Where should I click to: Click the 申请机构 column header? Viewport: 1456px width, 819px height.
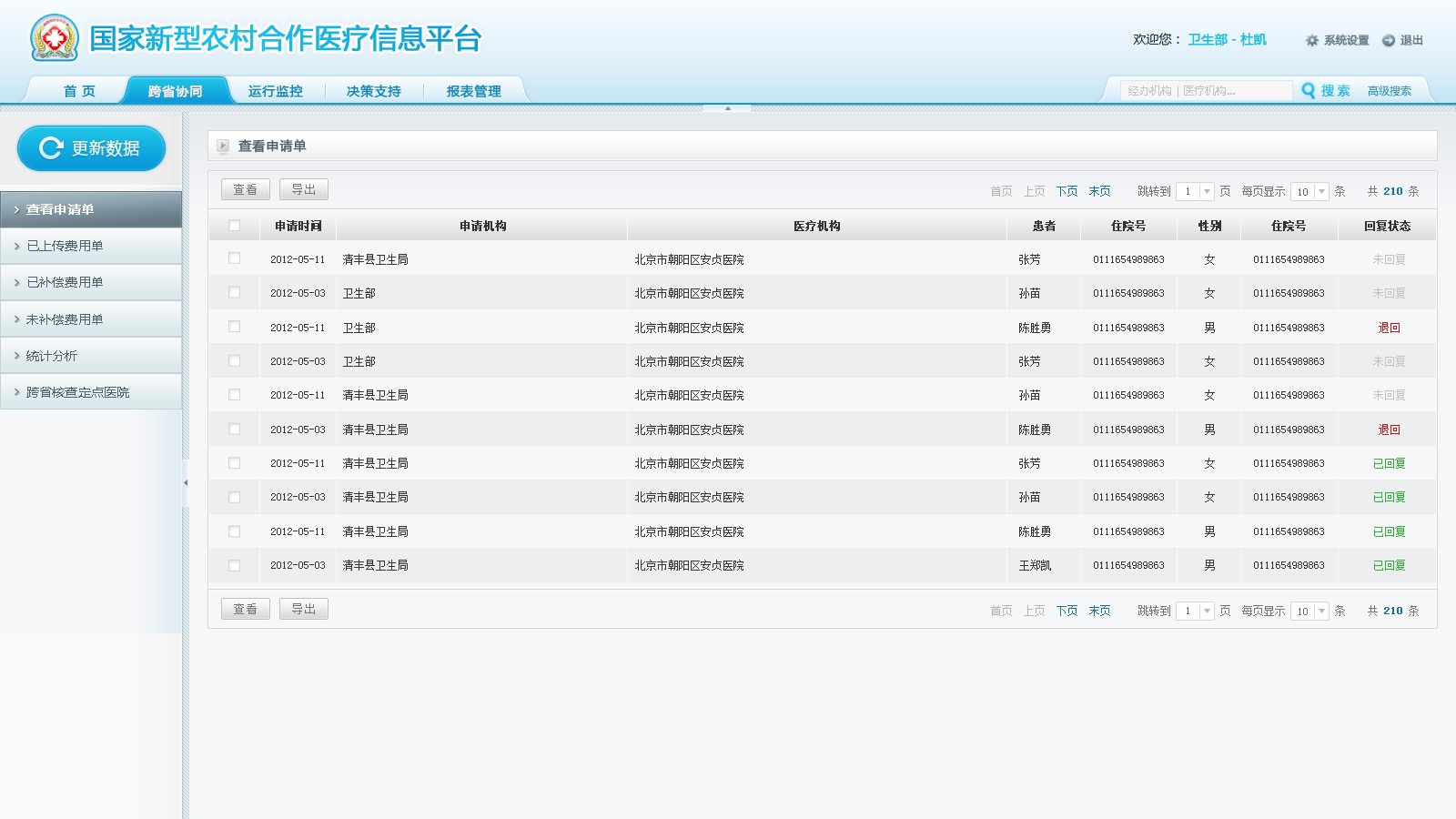tap(482, 226)
